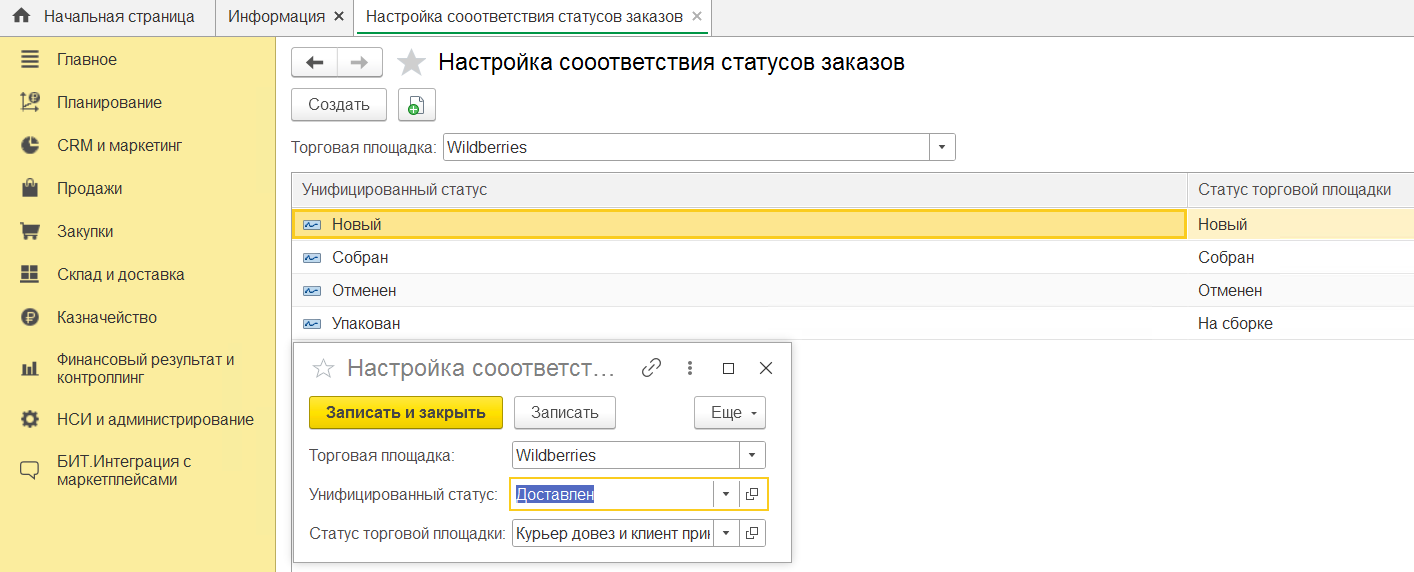The image size is (1414, 572).
Task: Expand the Wildberries filter dropdown
Action: click(x=942, y=148)
